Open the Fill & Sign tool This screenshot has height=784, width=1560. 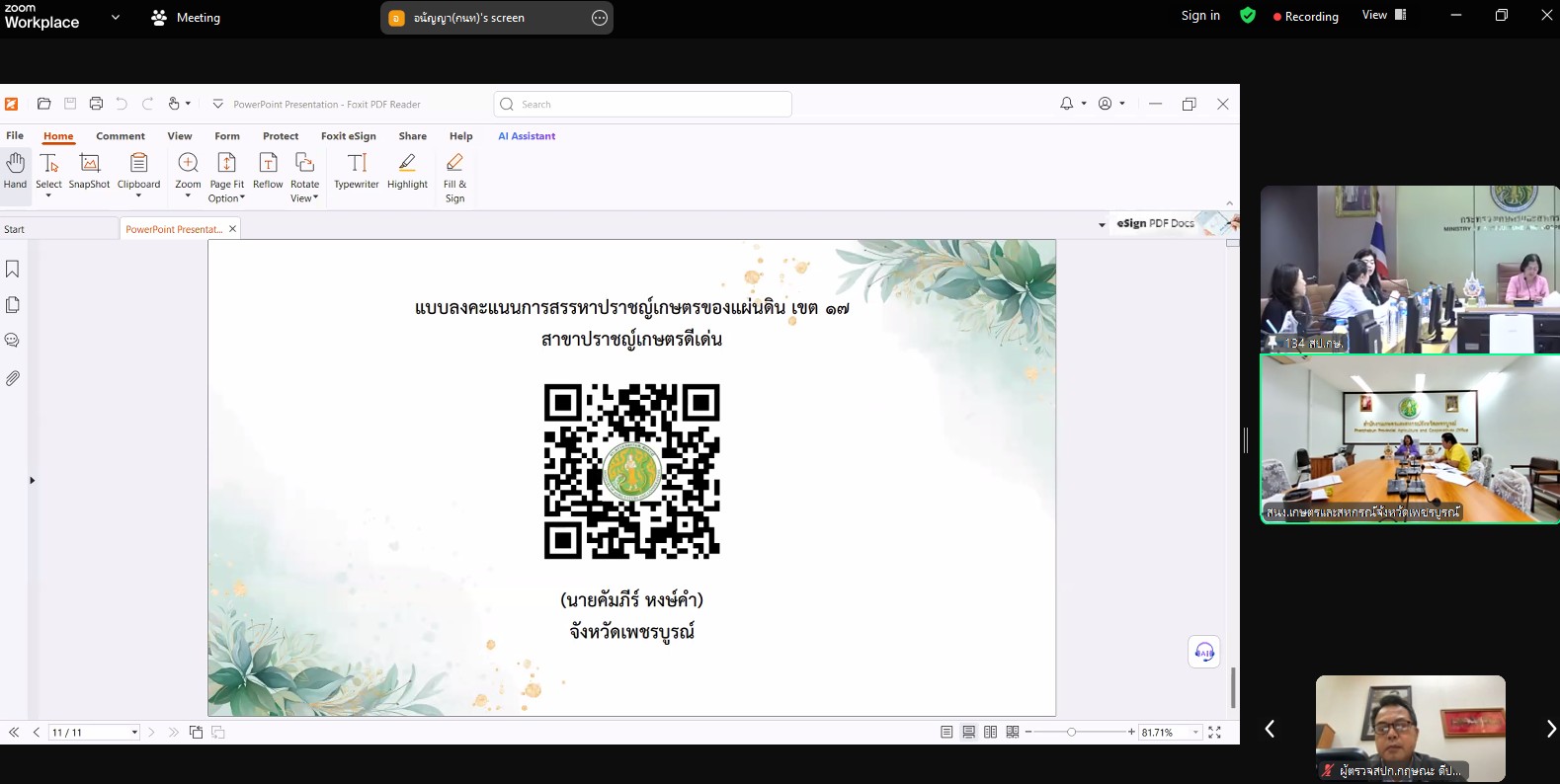[x=454, y=177]
